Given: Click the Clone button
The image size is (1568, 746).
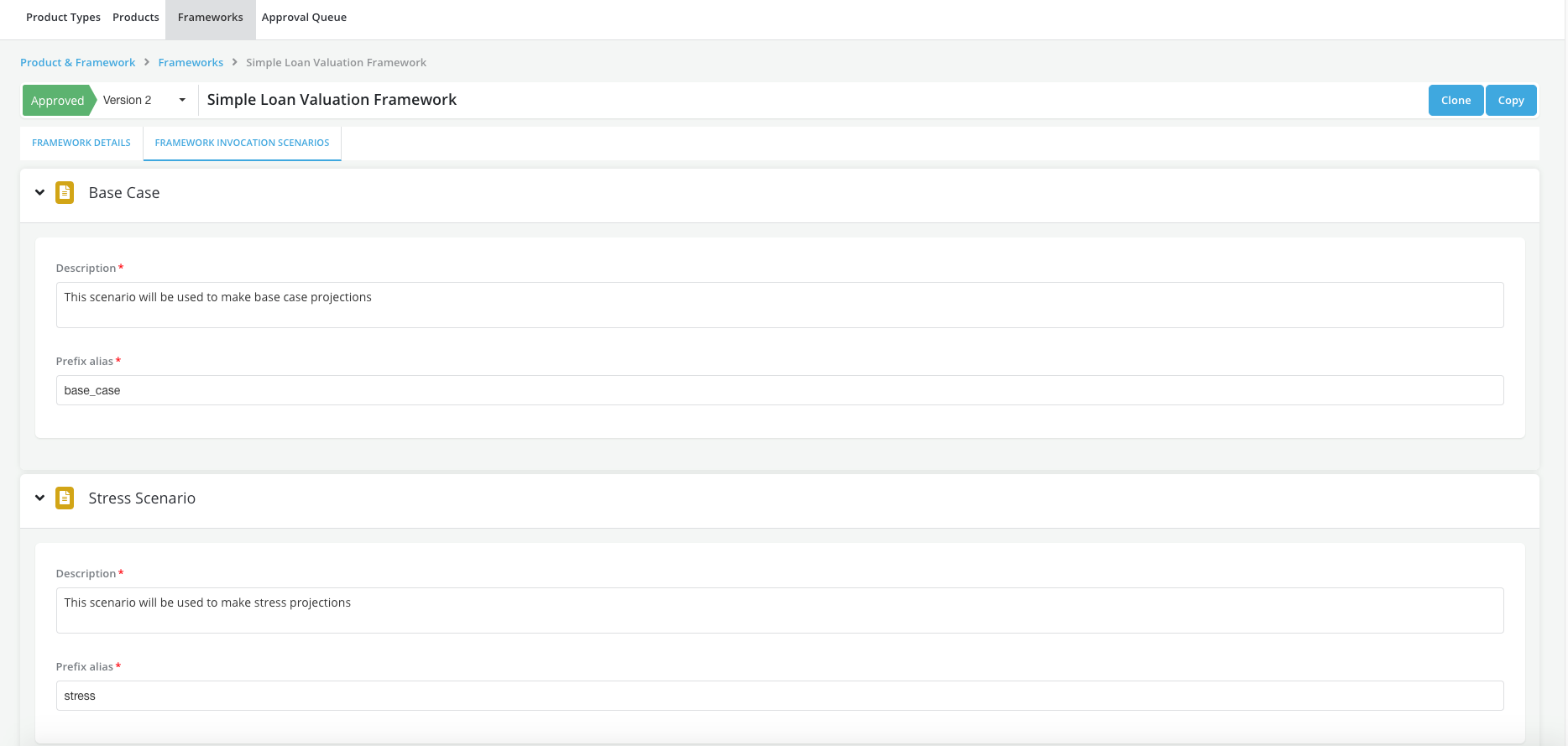Looking at the screenshot, I should [x=1456, y=101].
